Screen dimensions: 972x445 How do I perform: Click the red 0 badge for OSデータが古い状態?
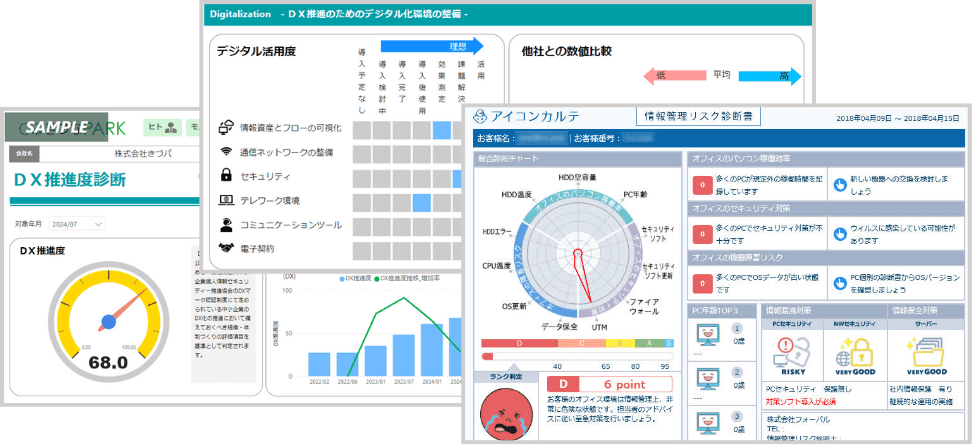tap(701, 283)
